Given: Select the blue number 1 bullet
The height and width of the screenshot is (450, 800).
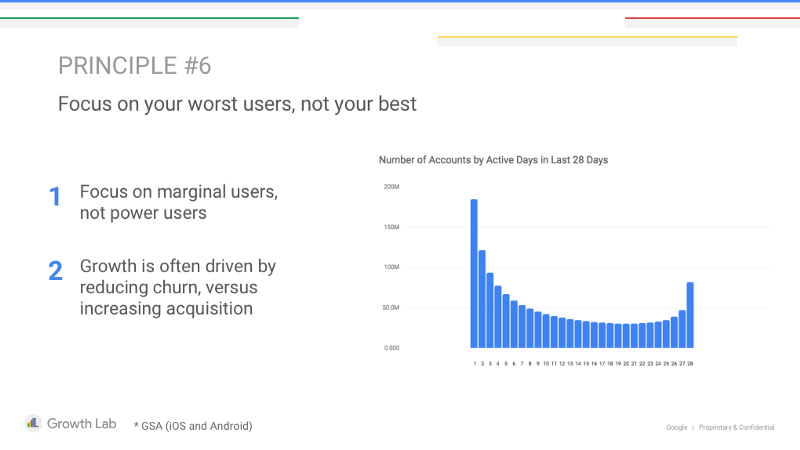Looking at the screenshot, I should tap(56, 197).
